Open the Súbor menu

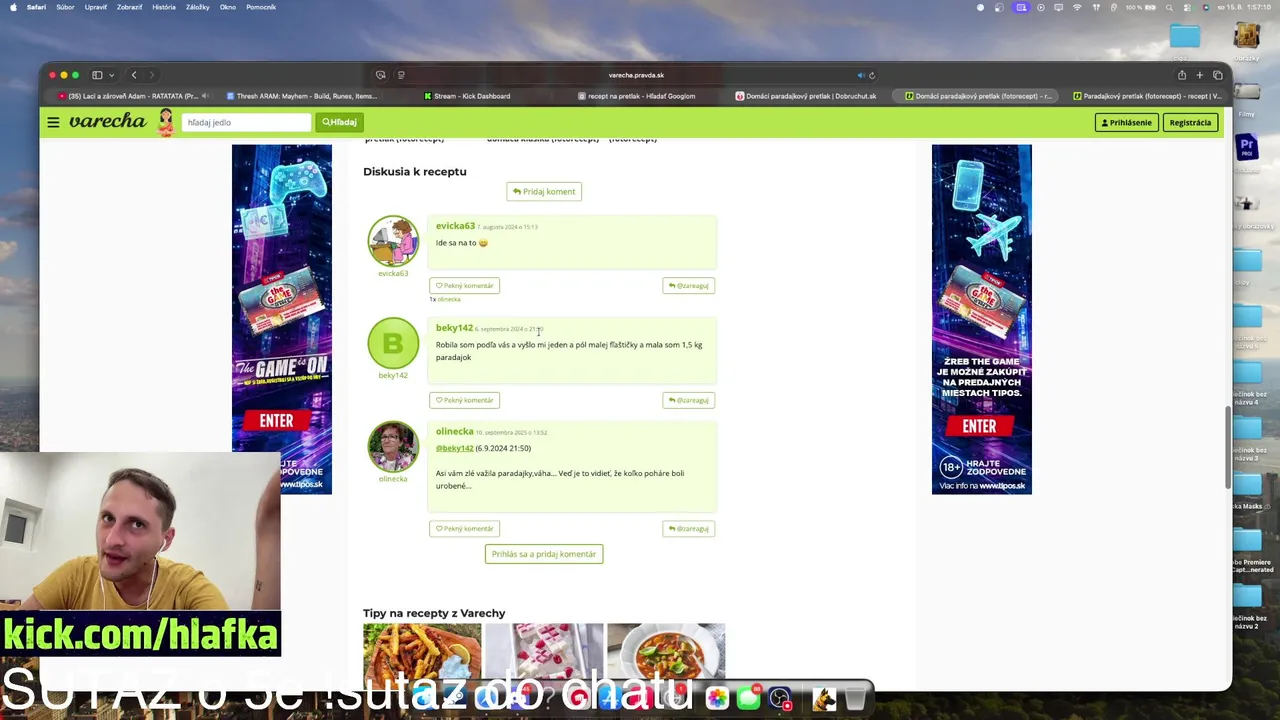coord(65,7)
